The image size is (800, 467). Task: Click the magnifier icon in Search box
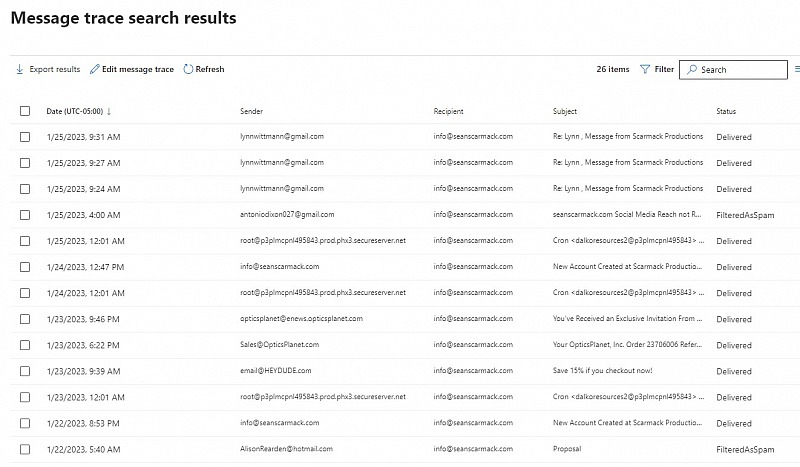coord(692,69)
